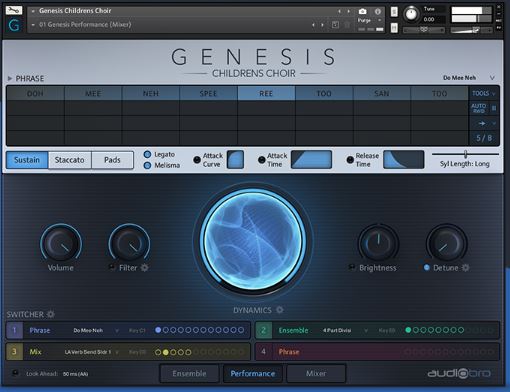Screen dimensions: 510x392
Task: Click the Tune knob
Action: point(411,14)
